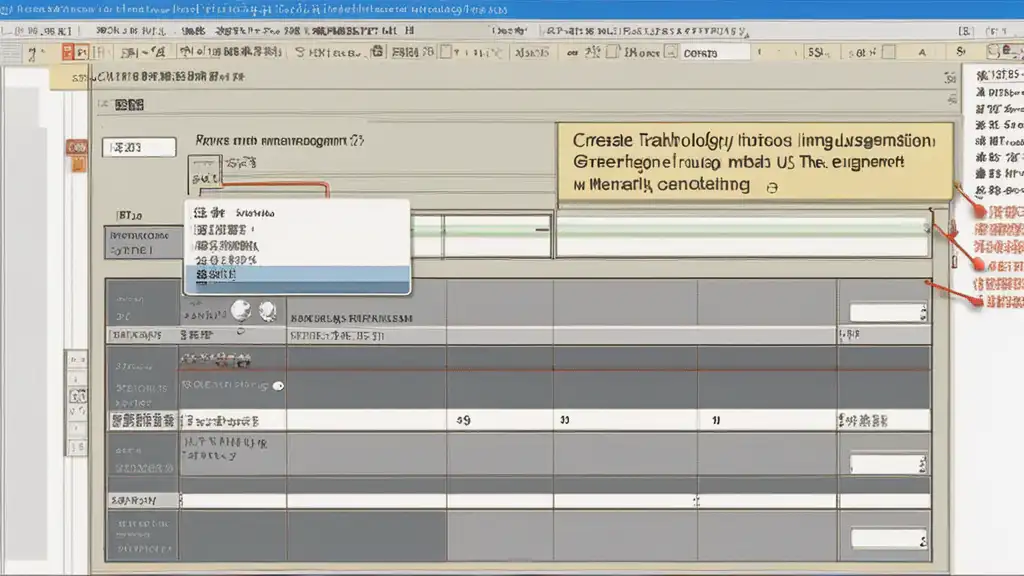Toggle the small round switch in the dark table row
The width and height of the screenshot is (1024, 576).
point(278,386)
